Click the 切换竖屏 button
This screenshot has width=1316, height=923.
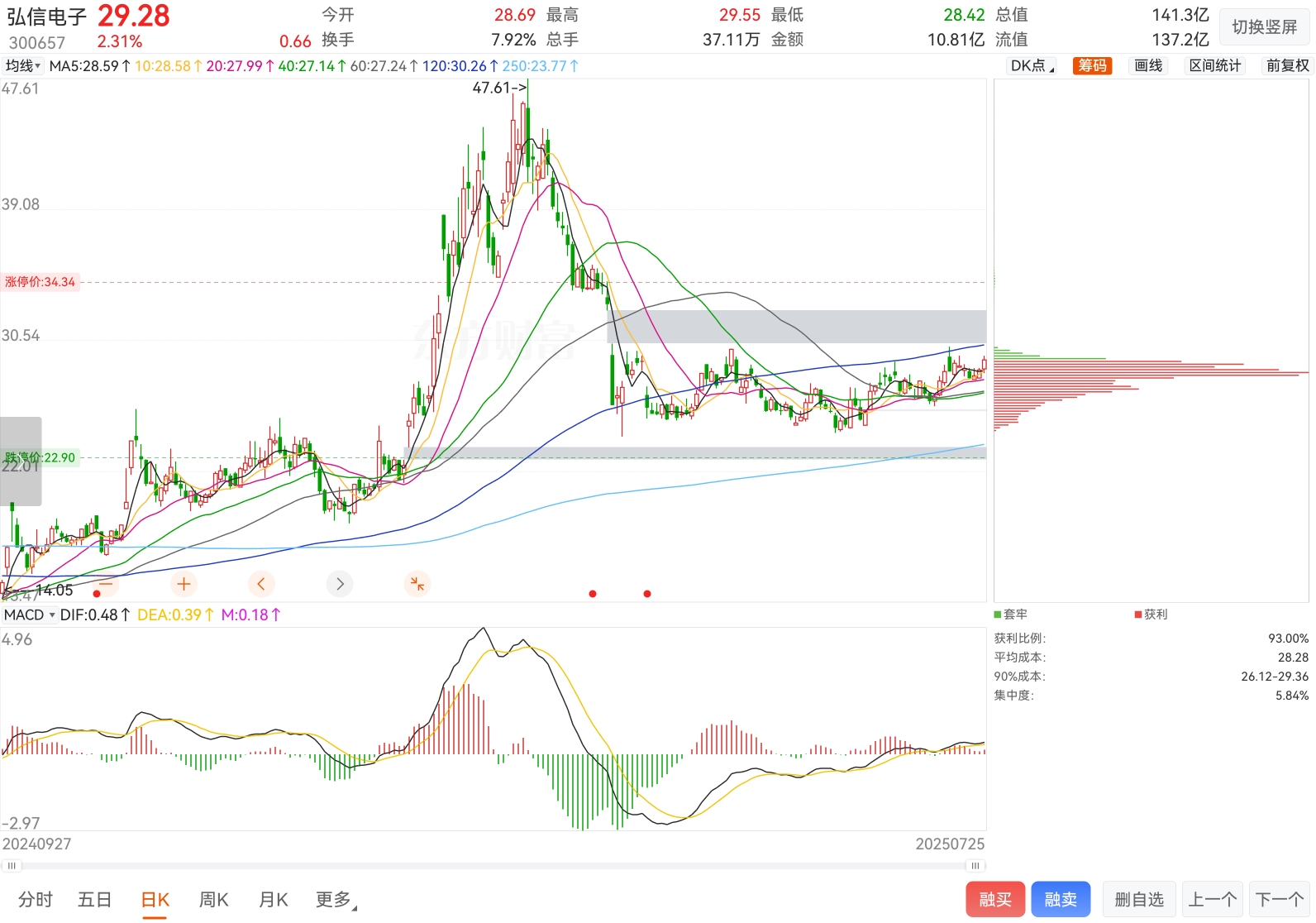1265,27
